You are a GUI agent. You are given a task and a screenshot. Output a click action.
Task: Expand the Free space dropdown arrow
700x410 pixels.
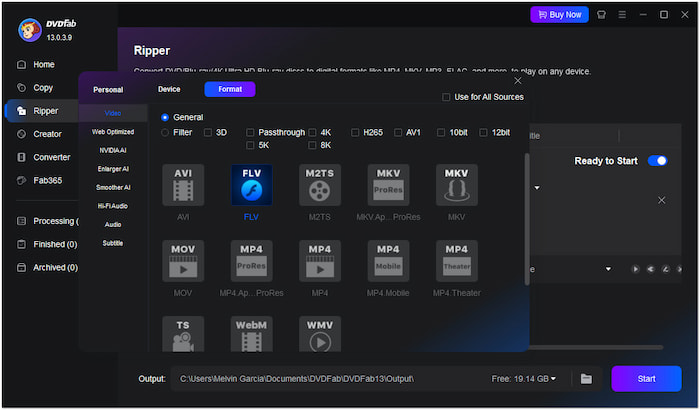[x=553, y=379]
